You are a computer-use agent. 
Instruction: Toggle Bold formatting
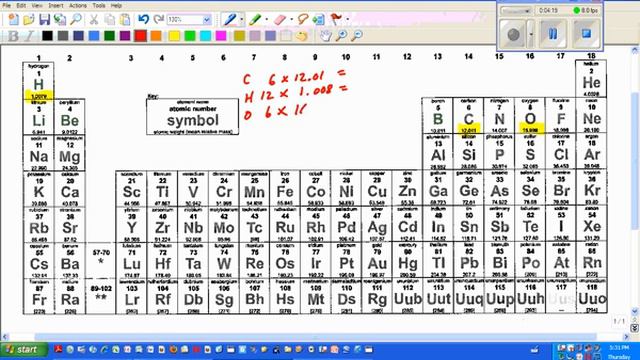coord(13,36)
